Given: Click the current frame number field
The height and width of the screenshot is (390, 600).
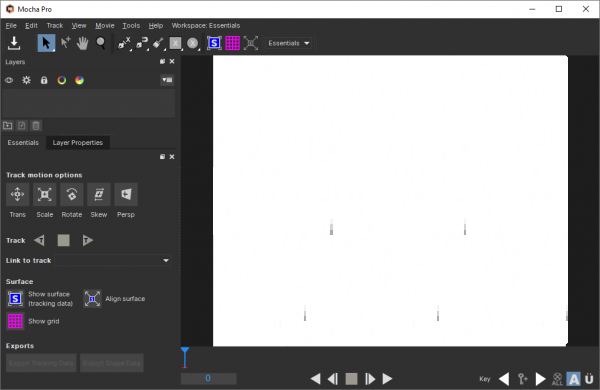Looking at the screenshot, I should (x=209, y=379).
